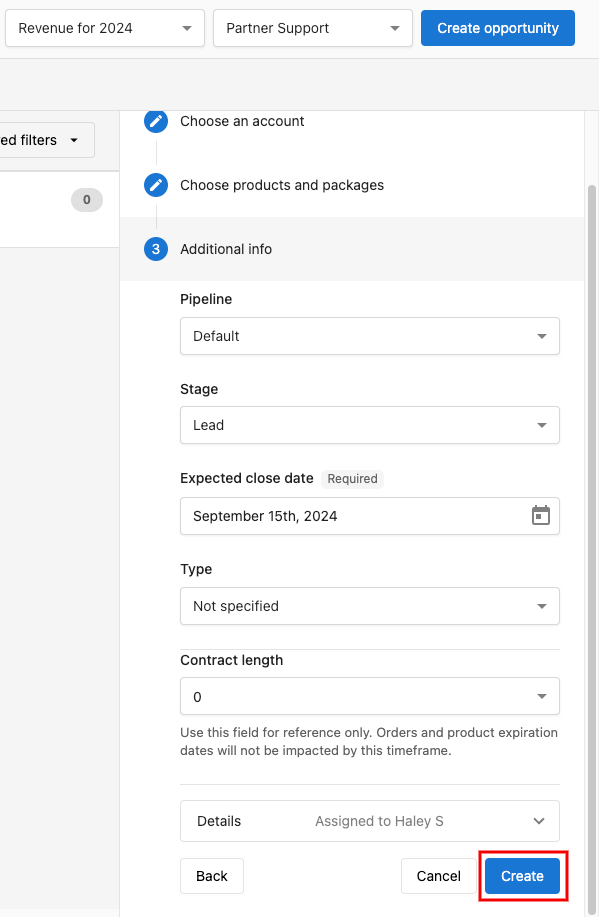Open the Stage dropdown showing Lead
Image resolution: width=599 pixels, height=917 pixels.
tap(370, 425)
